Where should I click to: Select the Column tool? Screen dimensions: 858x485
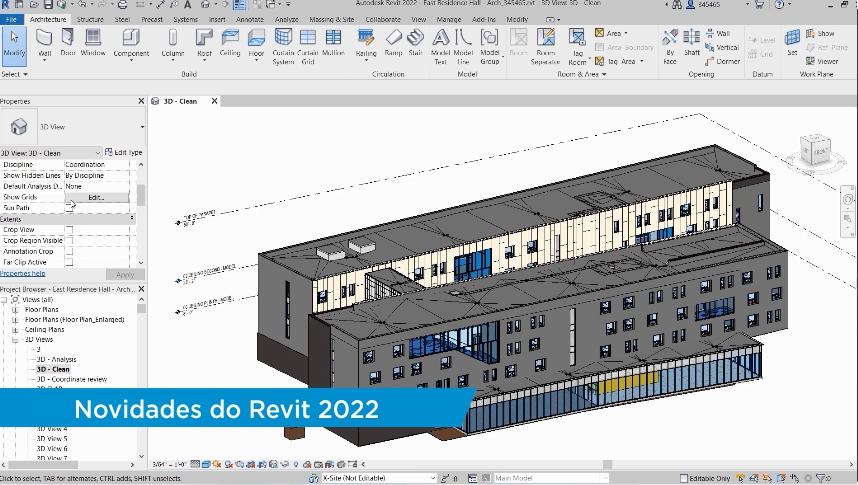tap(172, 44)
